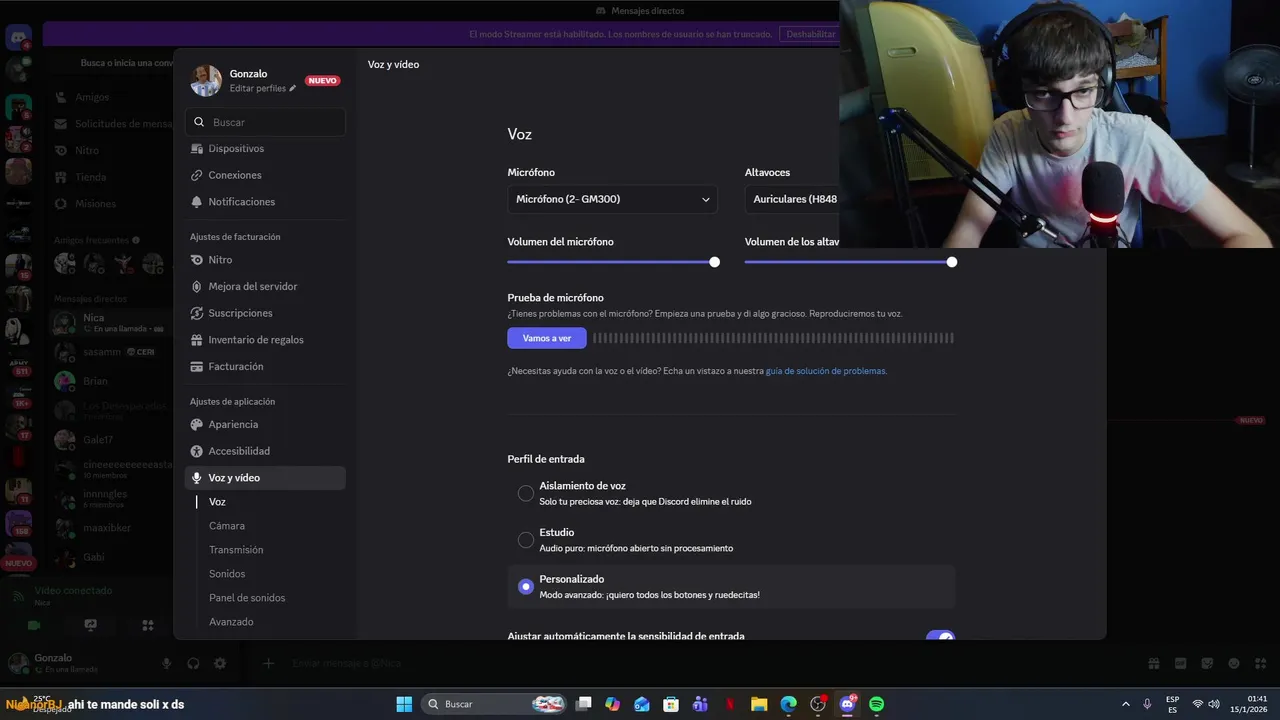
Task: Open Spotify from the taskbar
Action: pos(877,704)
